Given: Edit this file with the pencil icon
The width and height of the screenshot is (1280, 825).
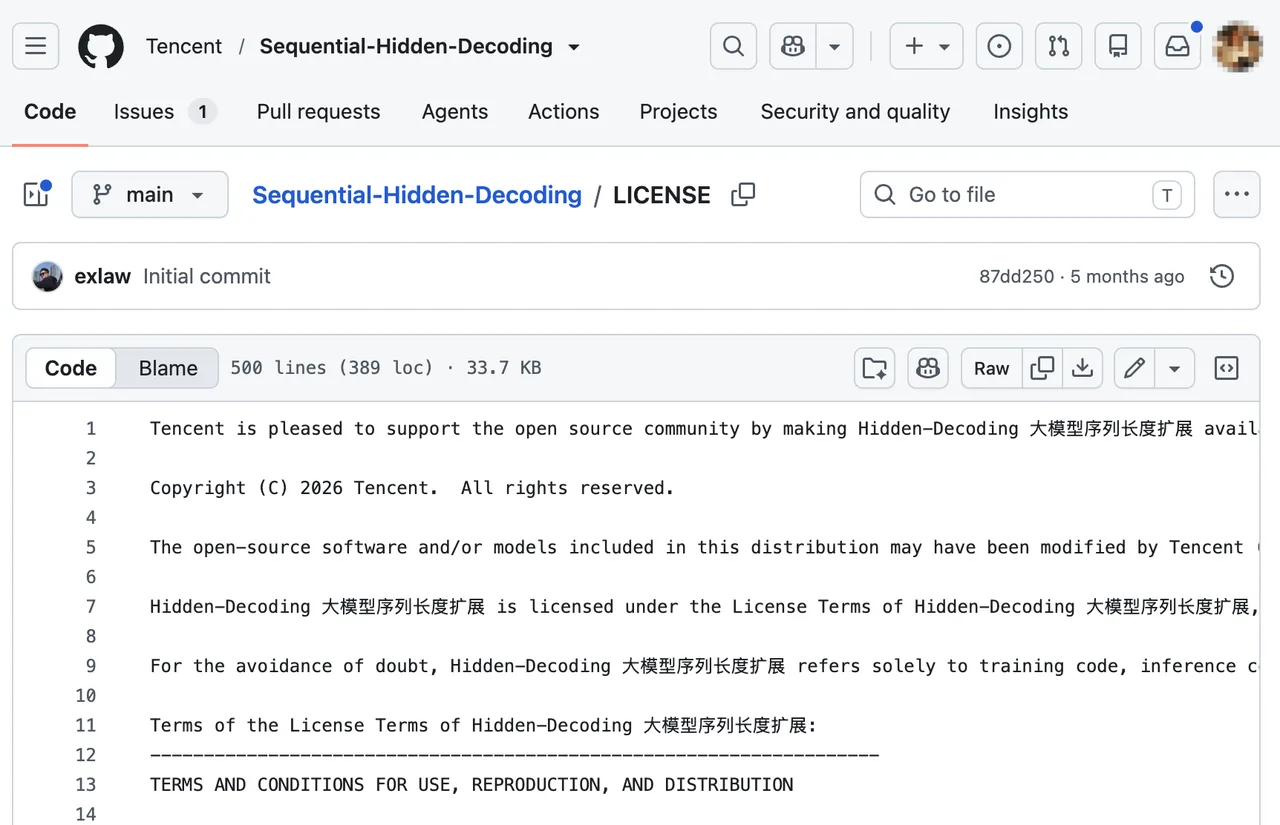Looking at the screenshot, I should click(x=1135, y=368).
